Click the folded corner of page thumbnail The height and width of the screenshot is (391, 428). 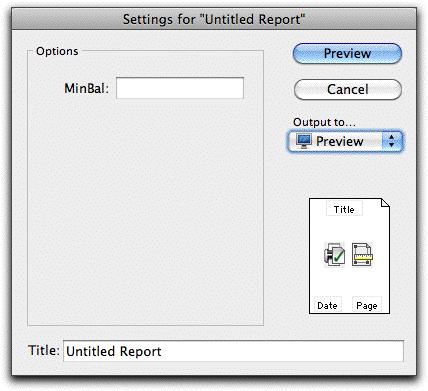(x=385, y=203)
